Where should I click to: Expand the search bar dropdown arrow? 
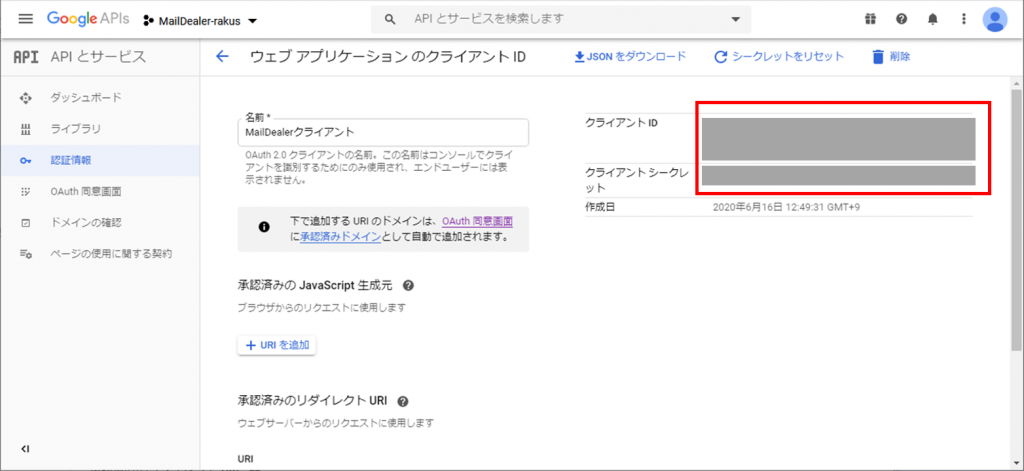coord(736,20)
